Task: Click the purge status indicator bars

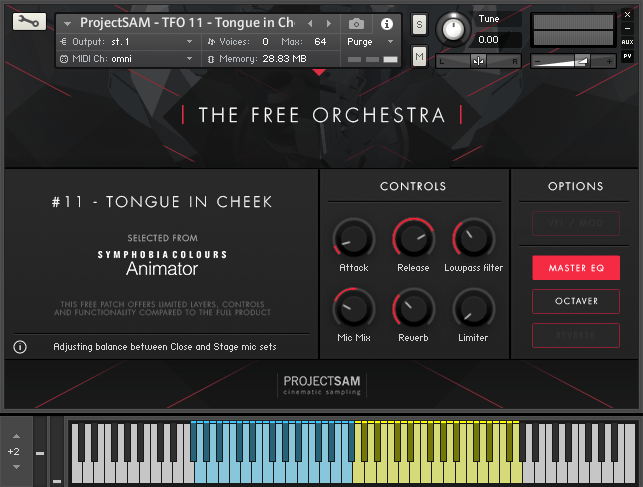Action: (x=372, y=59)
